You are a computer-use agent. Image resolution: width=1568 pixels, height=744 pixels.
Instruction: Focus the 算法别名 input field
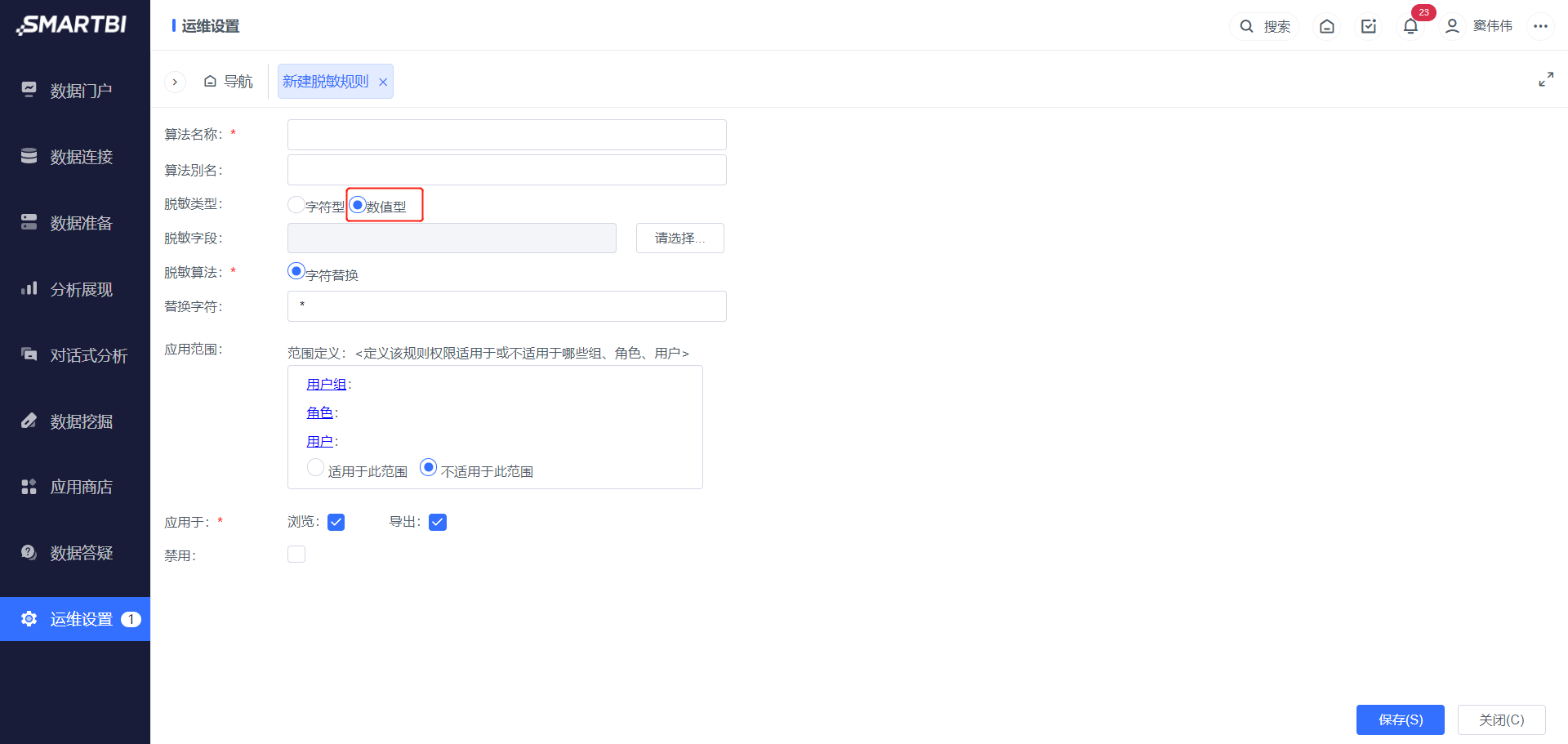pos(507,170)
